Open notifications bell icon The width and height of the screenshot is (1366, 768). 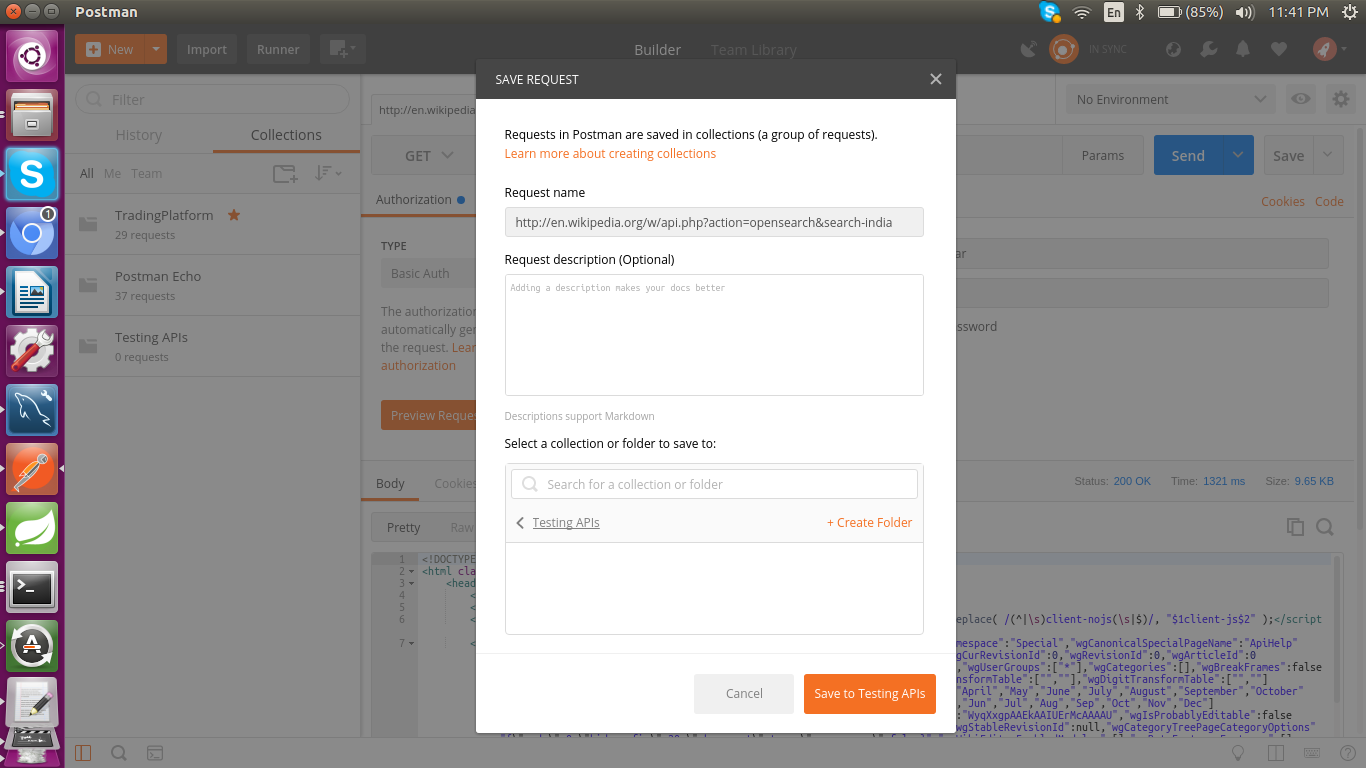click(x=1243, y=49)
